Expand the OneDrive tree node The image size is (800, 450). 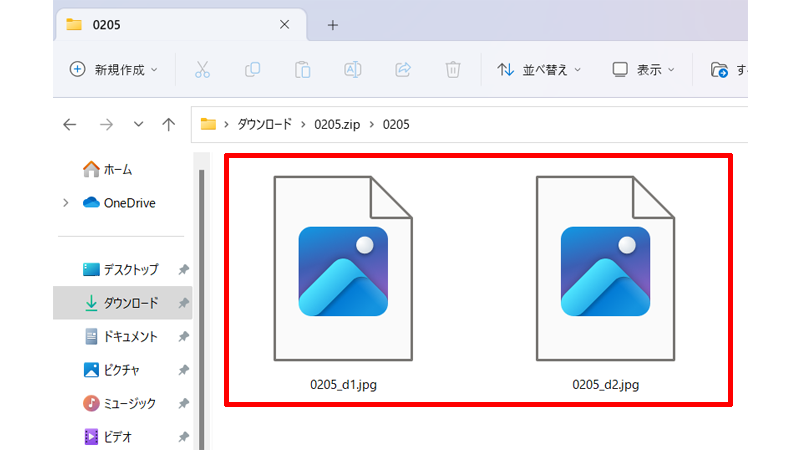pyautogui.click(x=66, y=203)
